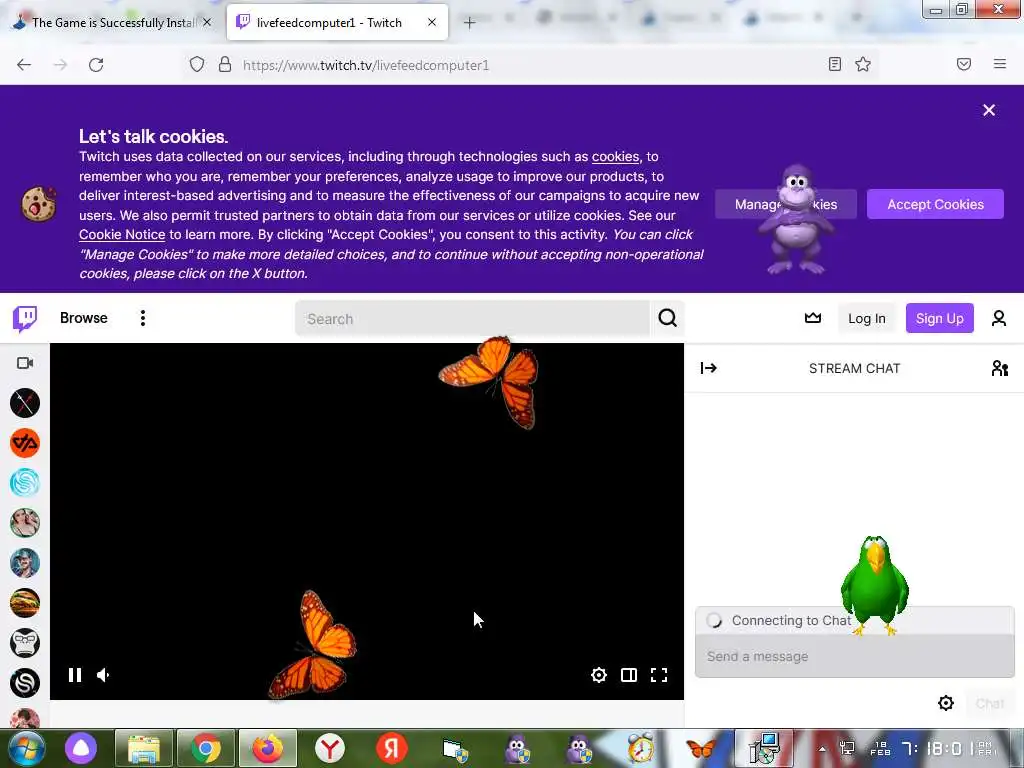Click the search magnifier button
The width and height of the screenshot is (1024, 768).
pyautogui.click(x=667, y=318)
